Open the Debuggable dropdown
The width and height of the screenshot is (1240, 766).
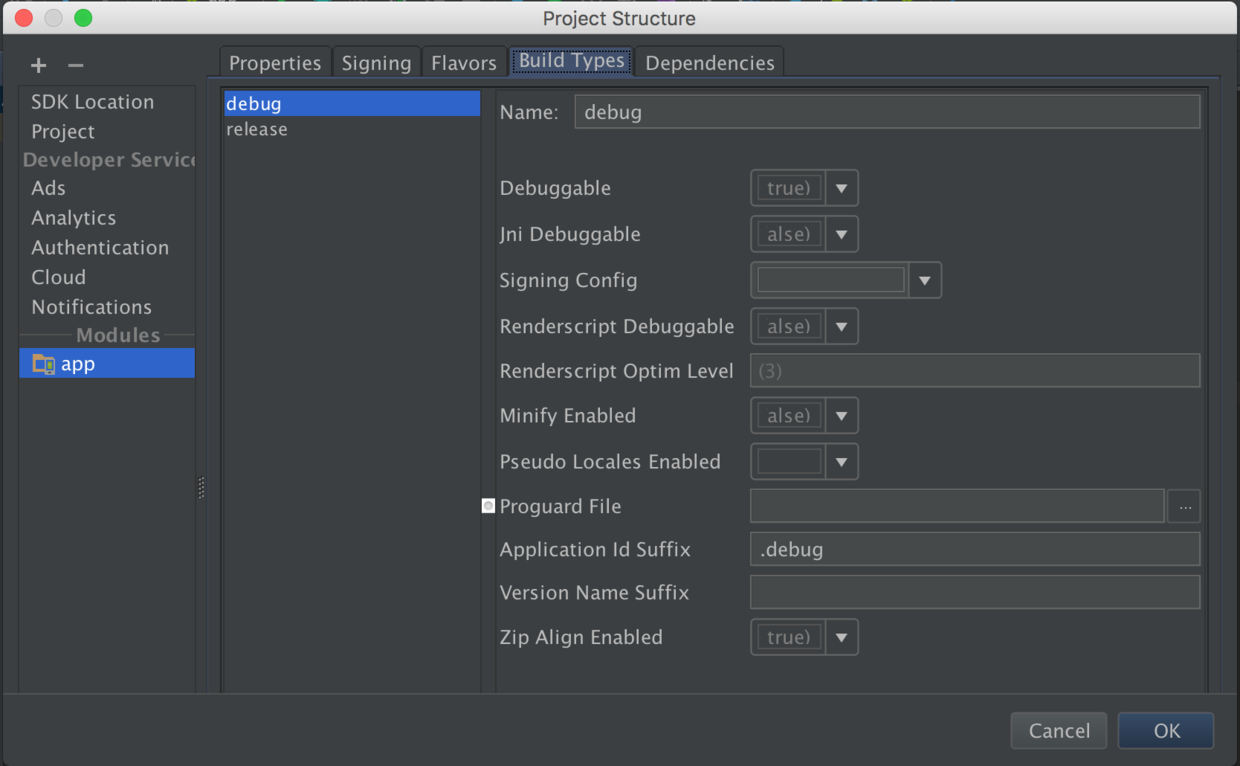click(841, 188)
